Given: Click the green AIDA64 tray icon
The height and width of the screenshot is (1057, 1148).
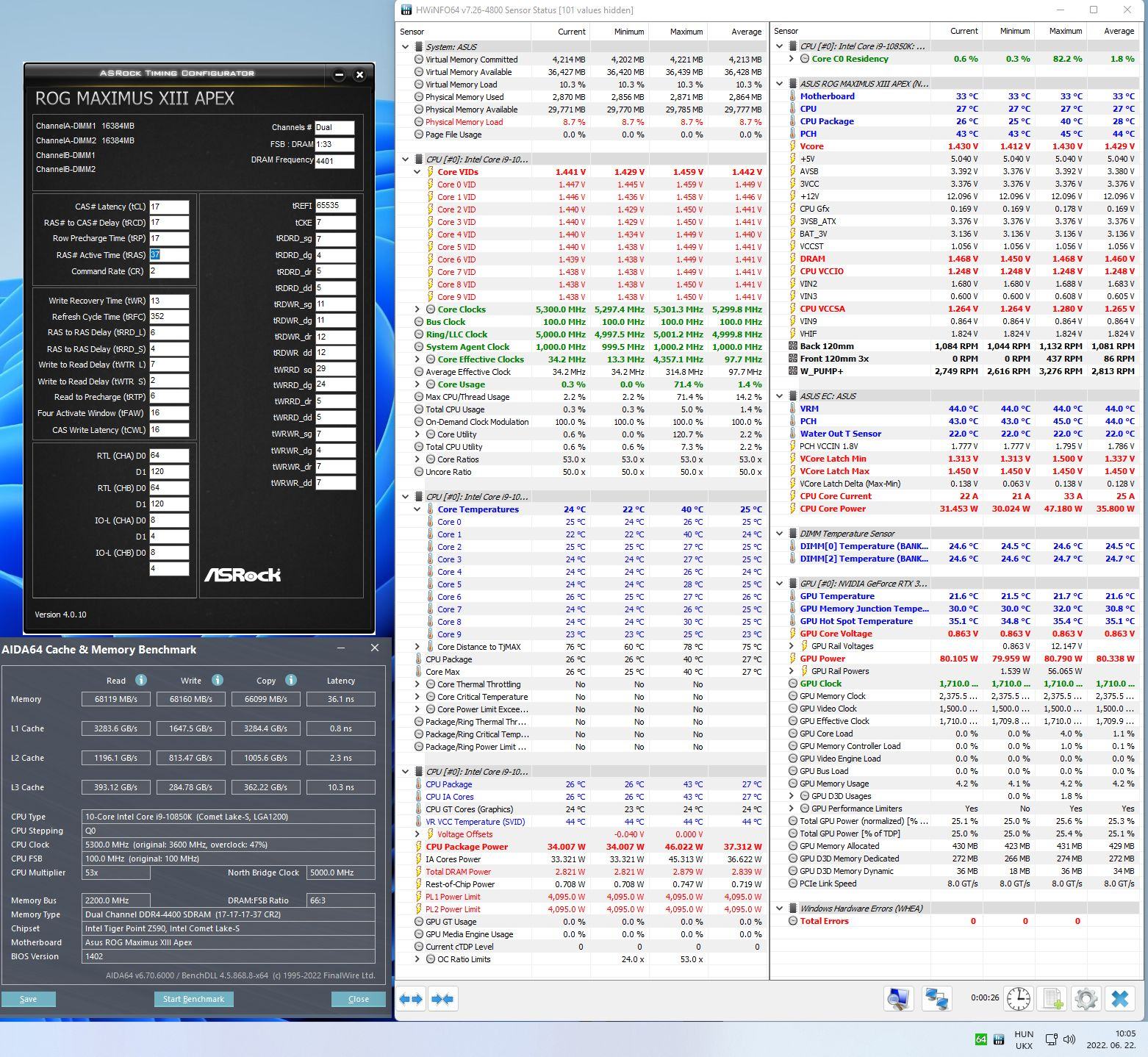Looking at the screenshot, I should (980, 1039).
